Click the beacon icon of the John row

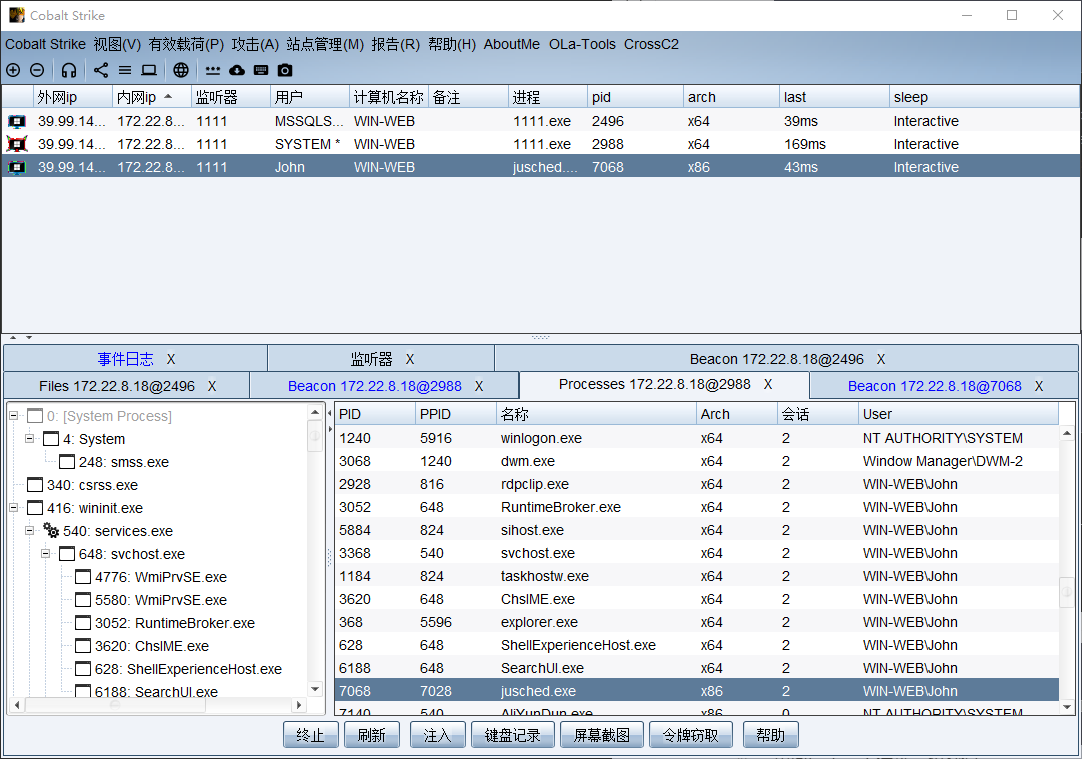click(17, 167)
